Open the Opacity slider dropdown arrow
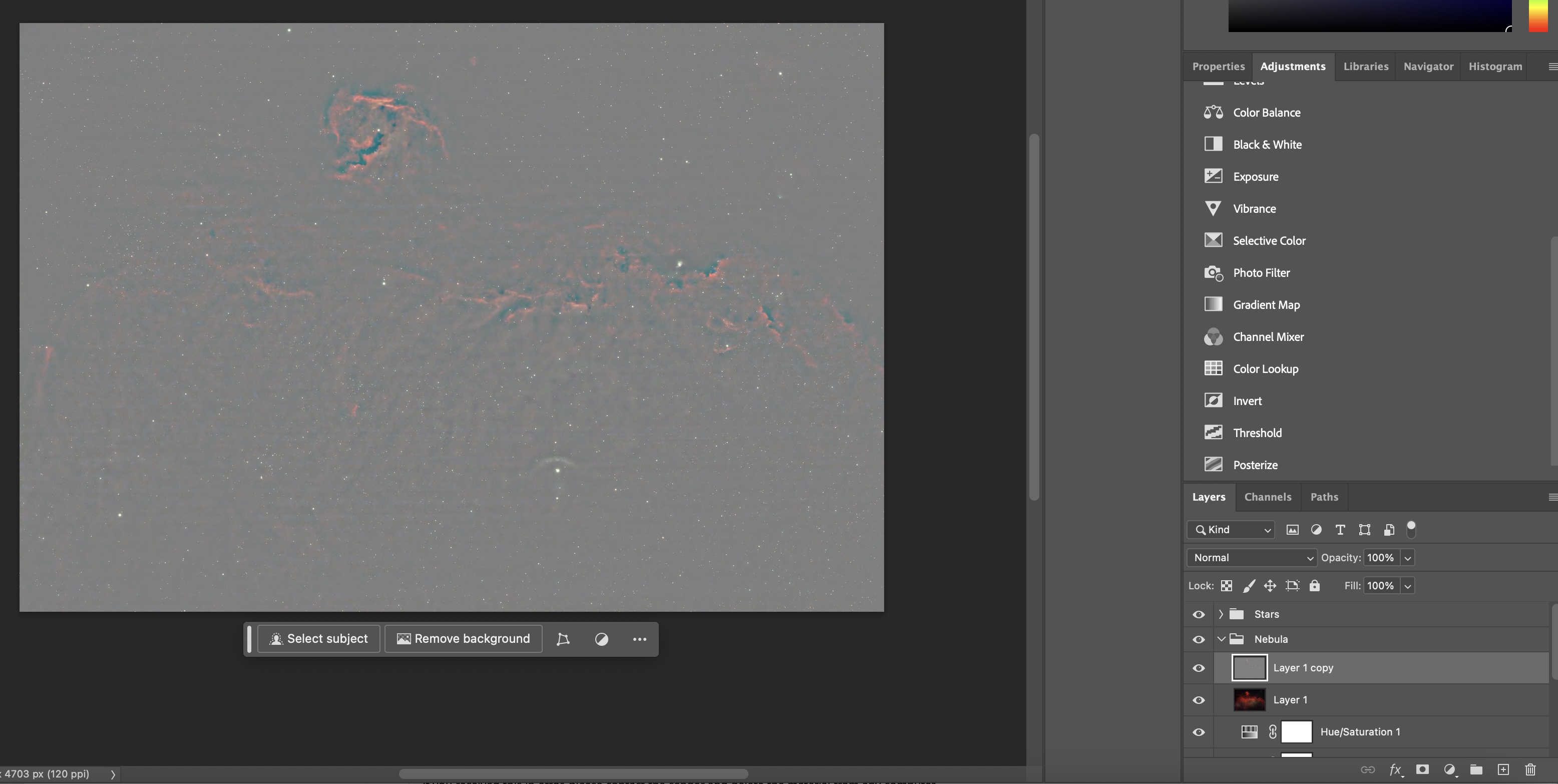 coord(1407,558)
